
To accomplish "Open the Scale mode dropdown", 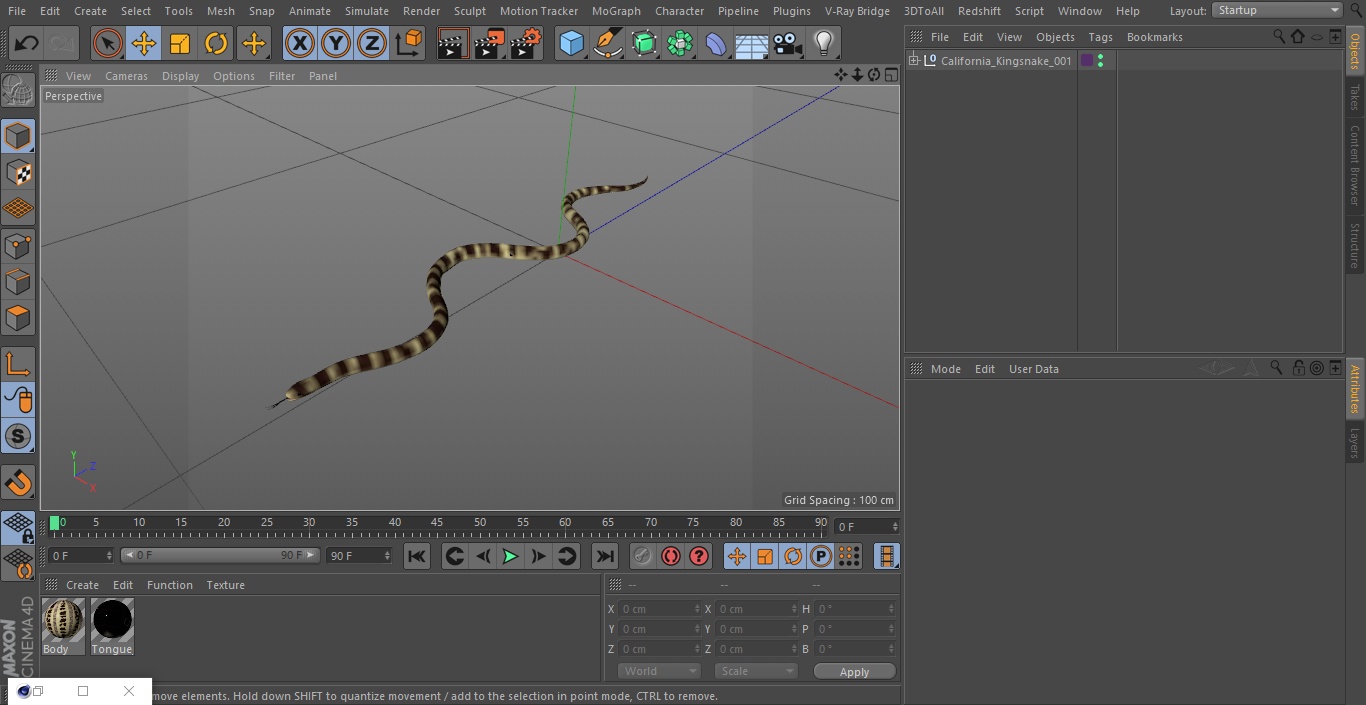I will pos(755,671).
